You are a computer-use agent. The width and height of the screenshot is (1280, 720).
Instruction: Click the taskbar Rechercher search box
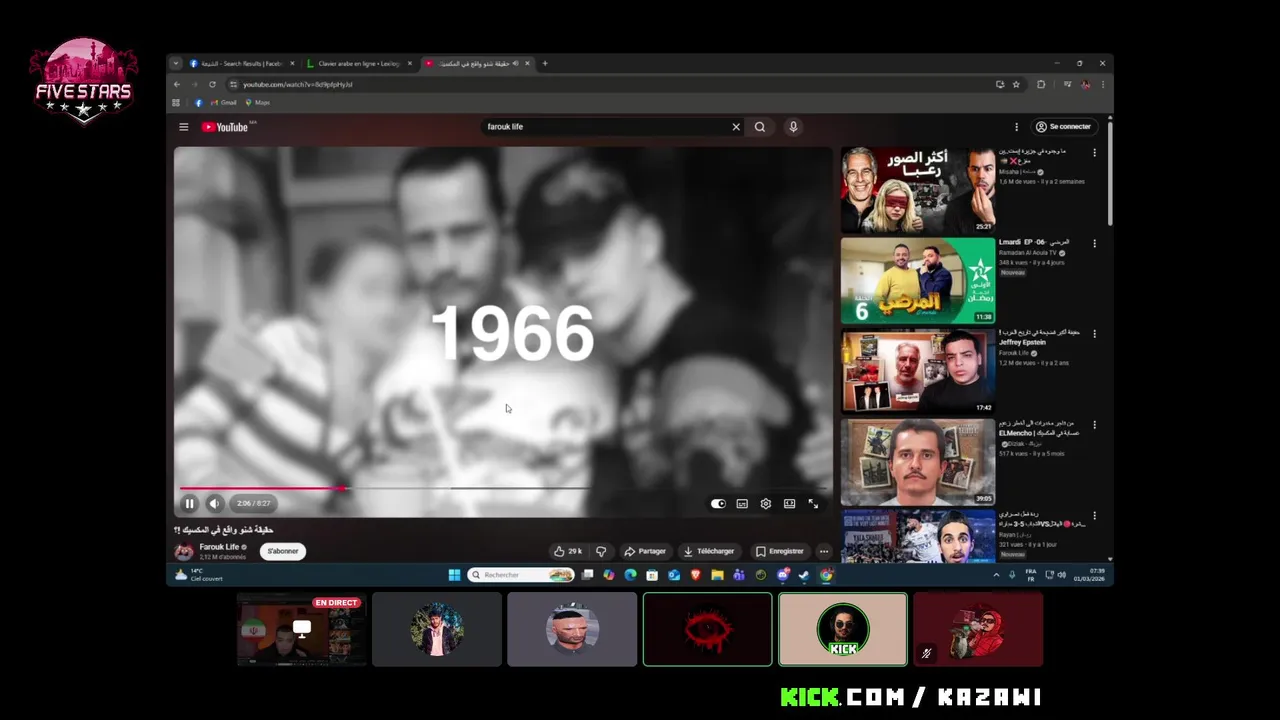(x=520, y=575)
